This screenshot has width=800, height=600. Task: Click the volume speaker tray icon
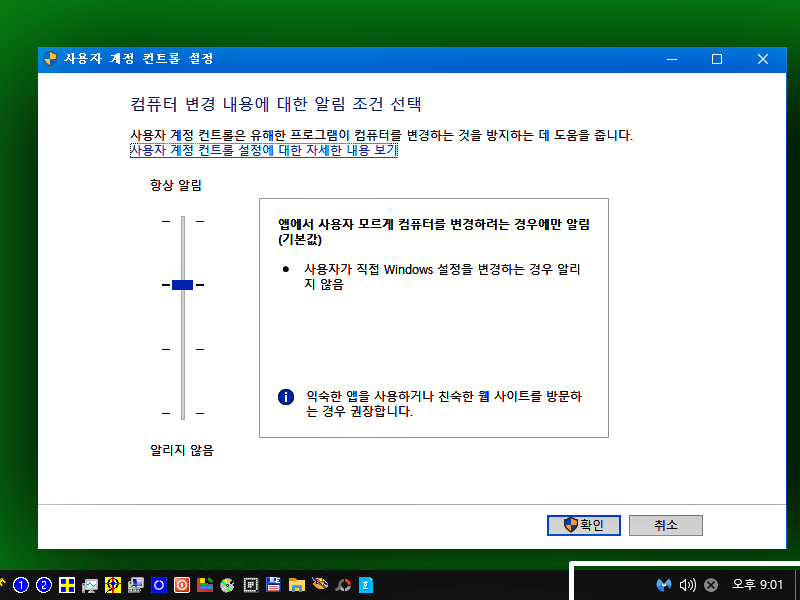[687, 585]
